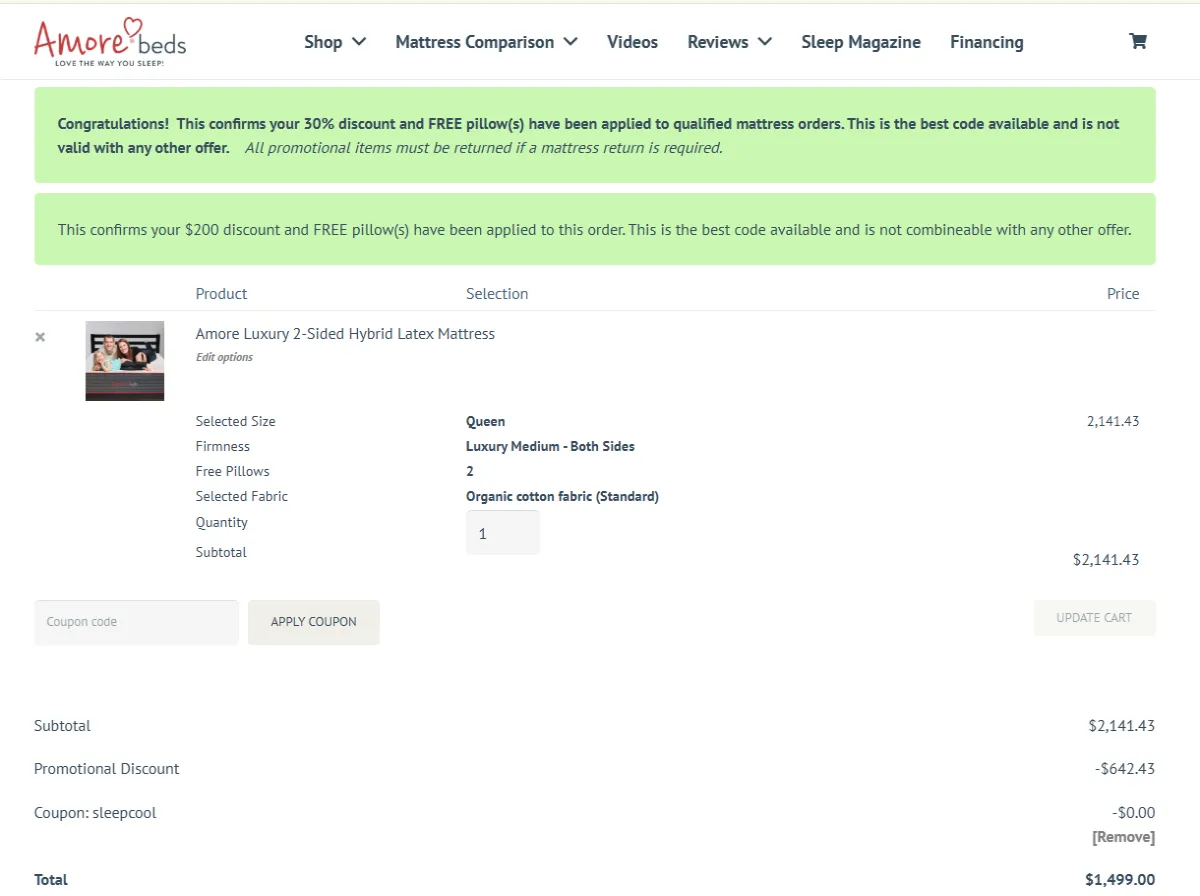1200x896 pixels.
Task: Click the chevron arrow beside Shop
Action: tap(359, 42)
